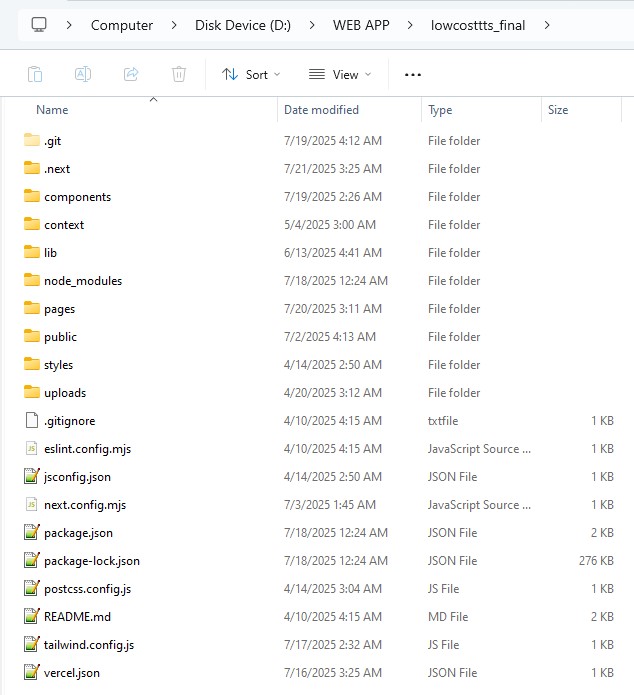The height and width of the screenshot is (695, 634).
Task: Open the See more three-dots menu
Action: tap(413, 74)
